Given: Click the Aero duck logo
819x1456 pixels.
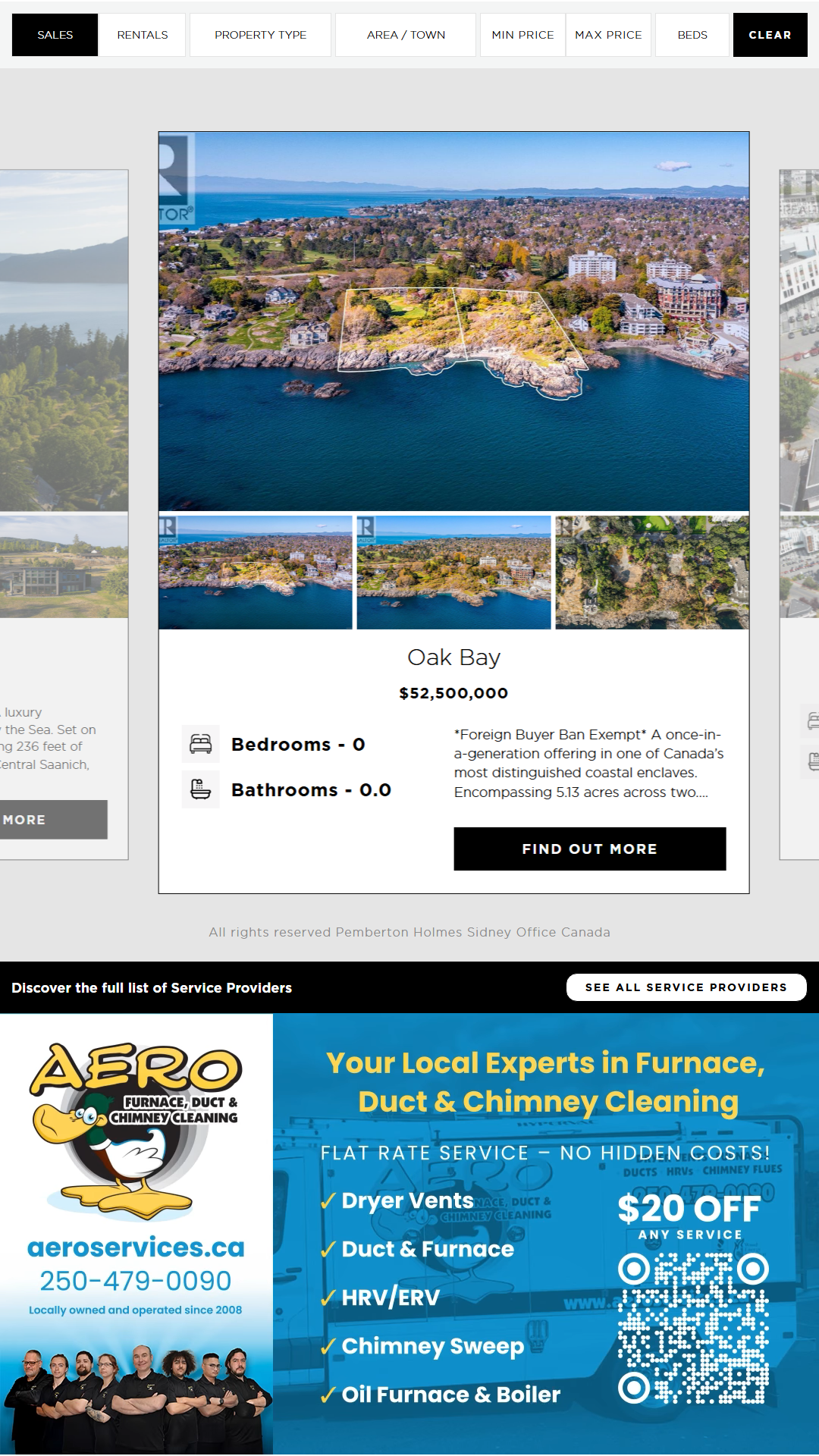Looking at the screenshot, I should pyautogui.click(x=135, y=1130).
